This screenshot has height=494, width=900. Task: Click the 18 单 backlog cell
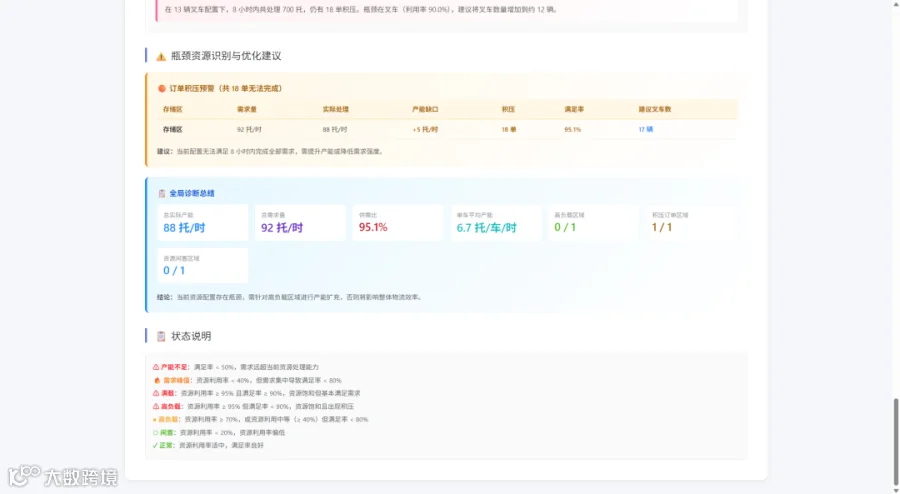[509, 130]
